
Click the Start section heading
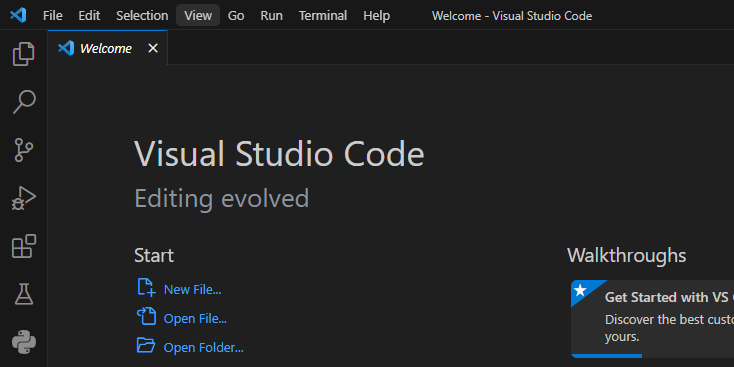(154, 256)
